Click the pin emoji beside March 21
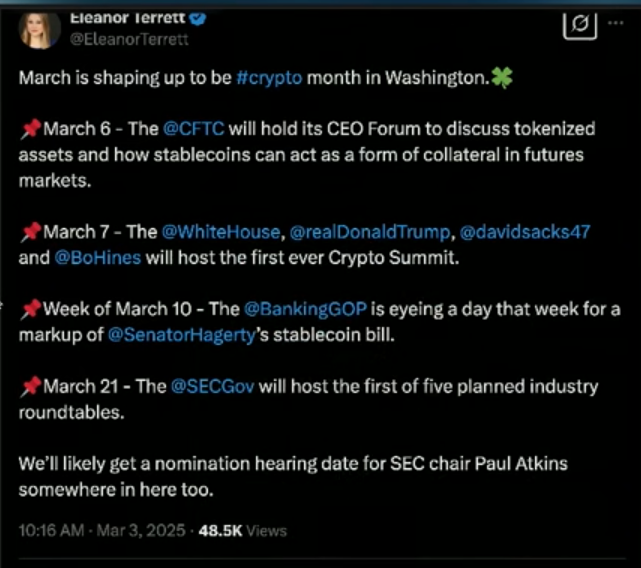641x568 pixels. pos(30,385)
